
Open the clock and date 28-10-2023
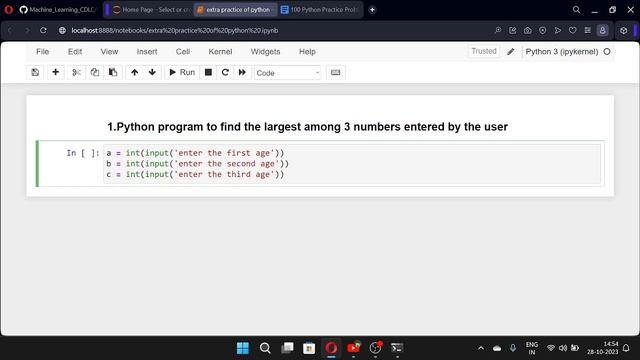pos(603,348)
